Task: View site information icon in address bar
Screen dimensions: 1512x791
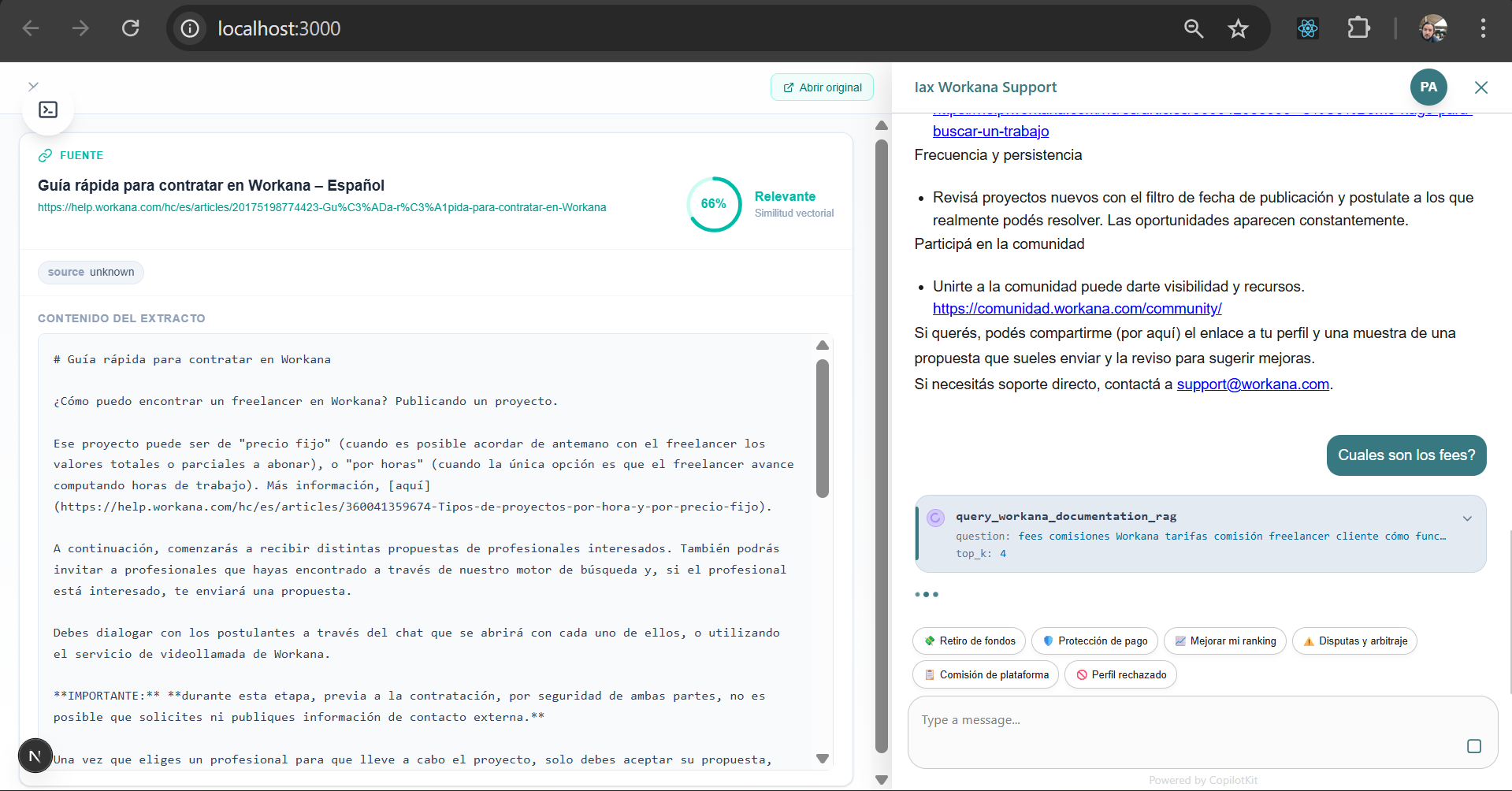Action: click(x=190, y=28)
